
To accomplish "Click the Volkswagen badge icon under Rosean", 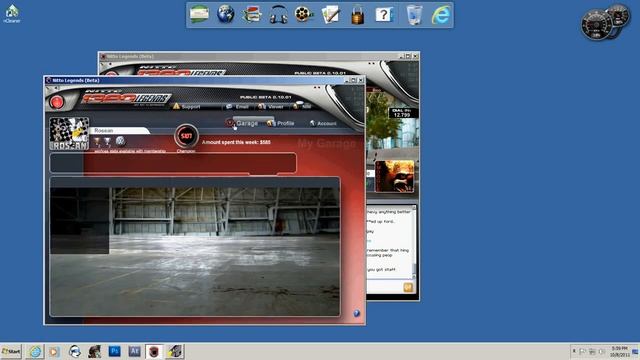I will coord(120,141).
